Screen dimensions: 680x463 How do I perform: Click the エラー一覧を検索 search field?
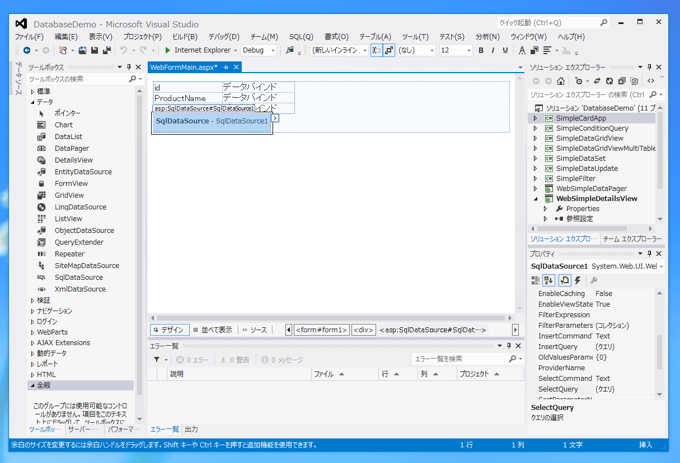(x=460, y=359)
